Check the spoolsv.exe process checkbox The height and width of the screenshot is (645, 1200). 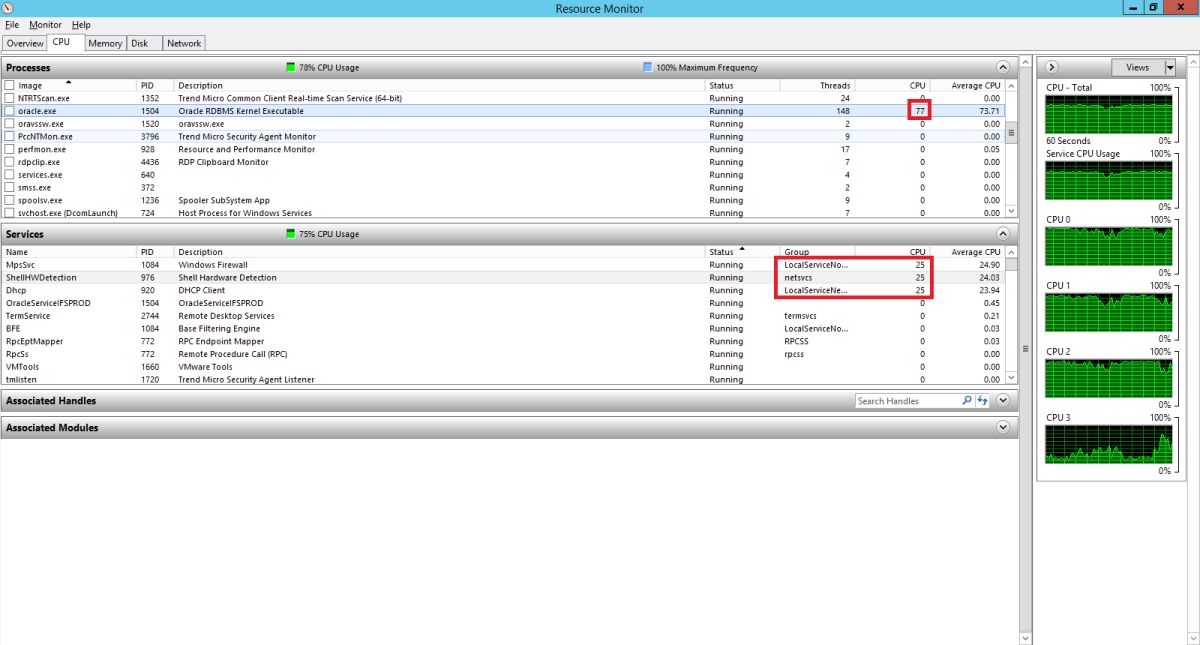pyautogui.click(x=9, y=200)
